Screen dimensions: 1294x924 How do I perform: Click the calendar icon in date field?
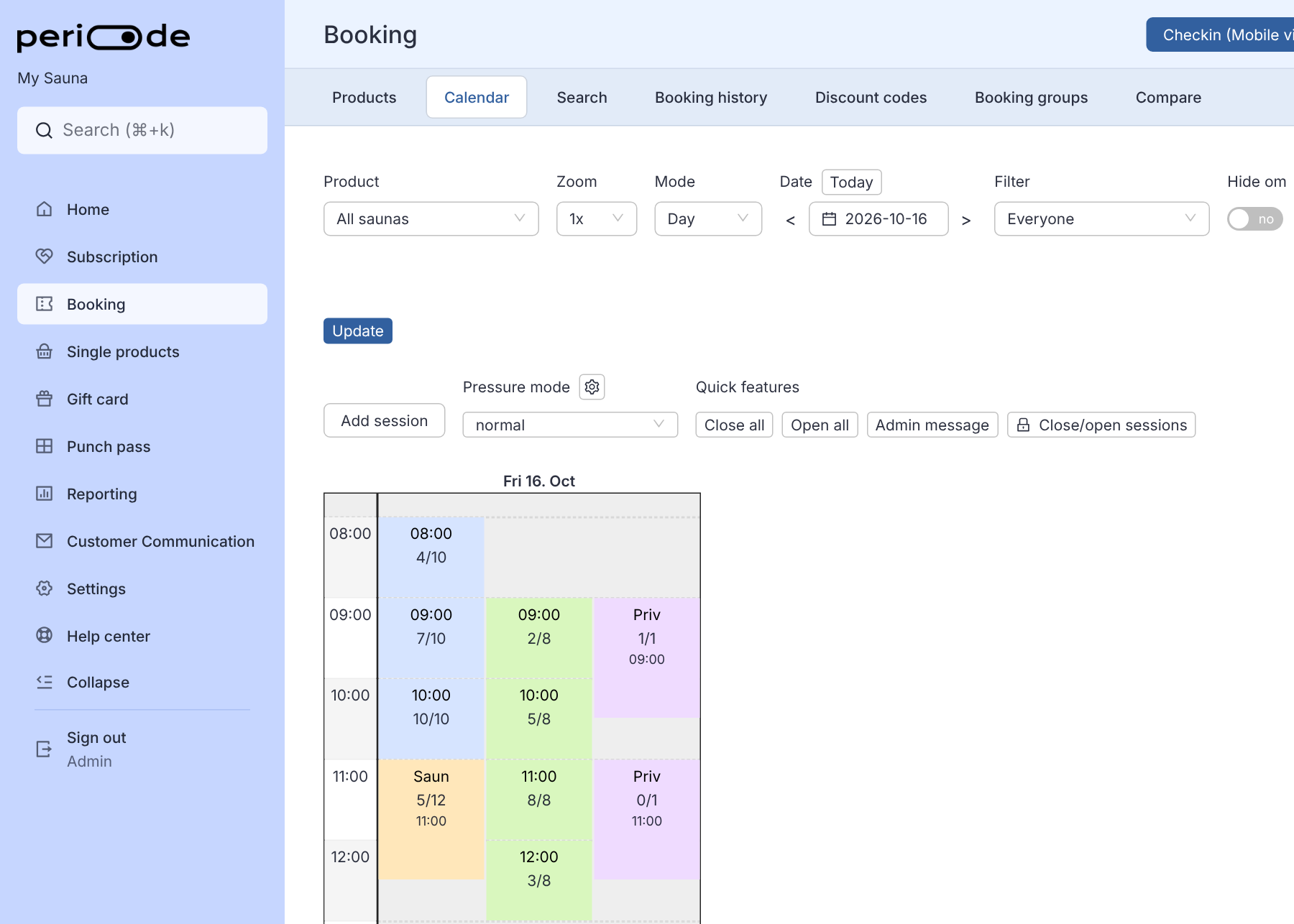click(x=829, y=219)
